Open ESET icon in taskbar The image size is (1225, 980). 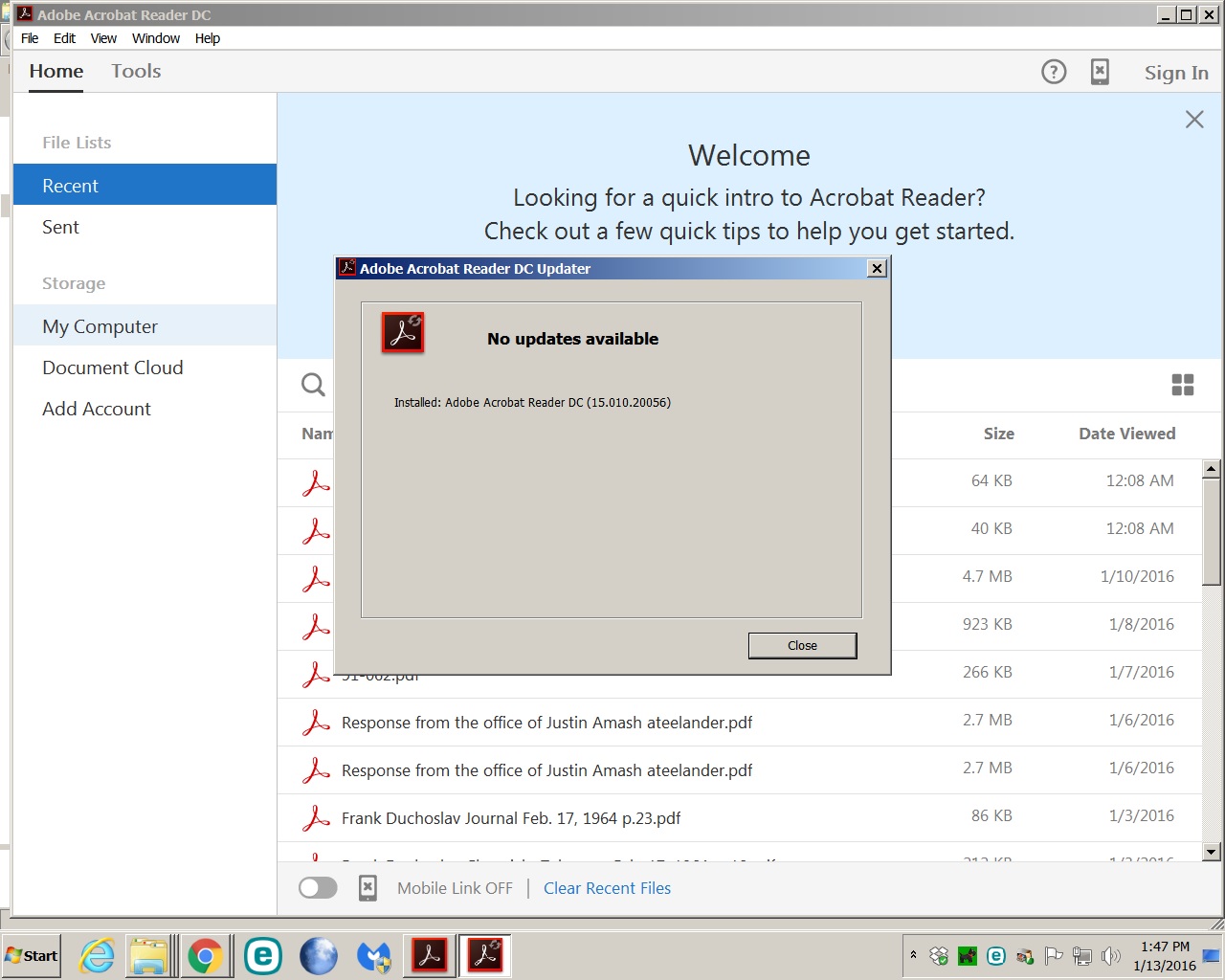click(262, 955)
